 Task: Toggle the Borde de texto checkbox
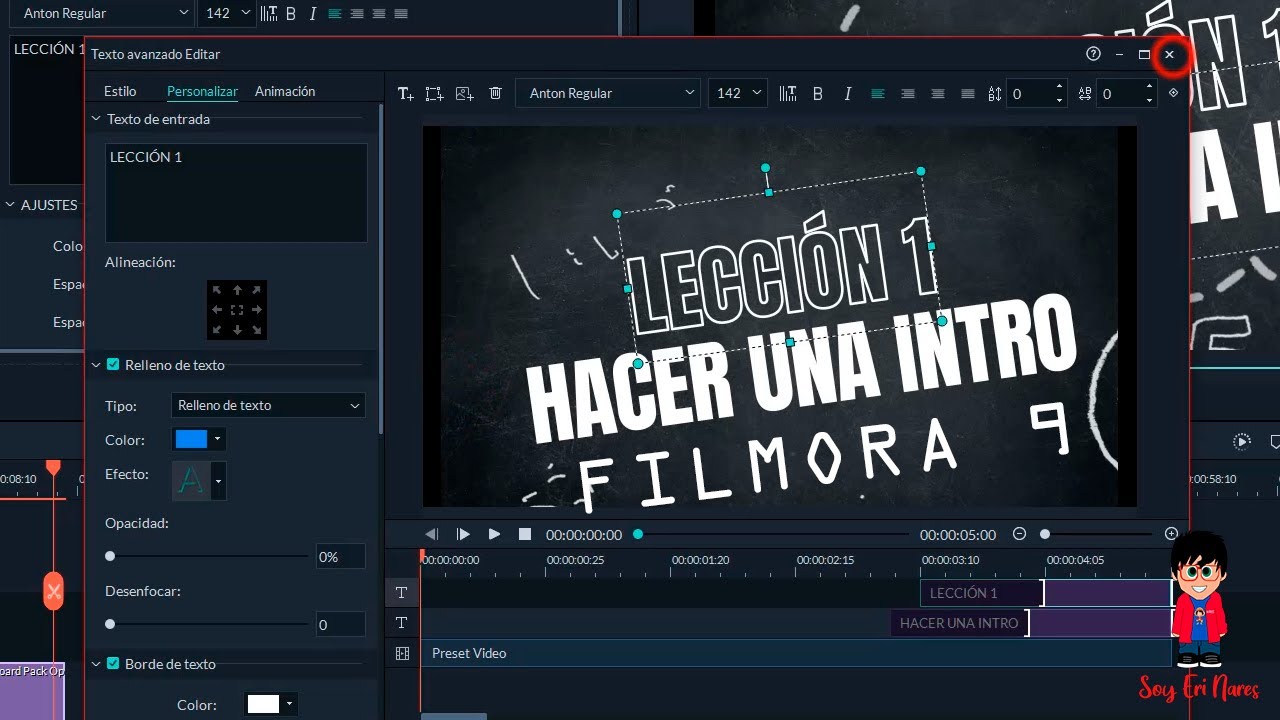pos(113,664)
